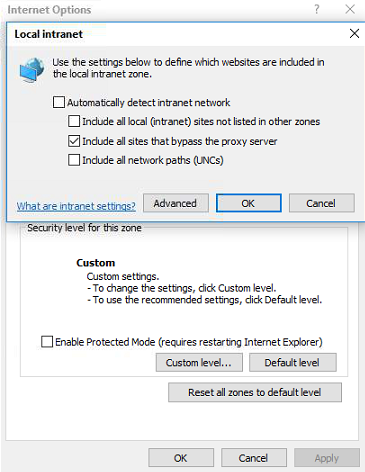Image resolution: width=365 pixels, height=472 pixels.
Task: Cancel the Local intranet dialog
Action: (322, 203)
